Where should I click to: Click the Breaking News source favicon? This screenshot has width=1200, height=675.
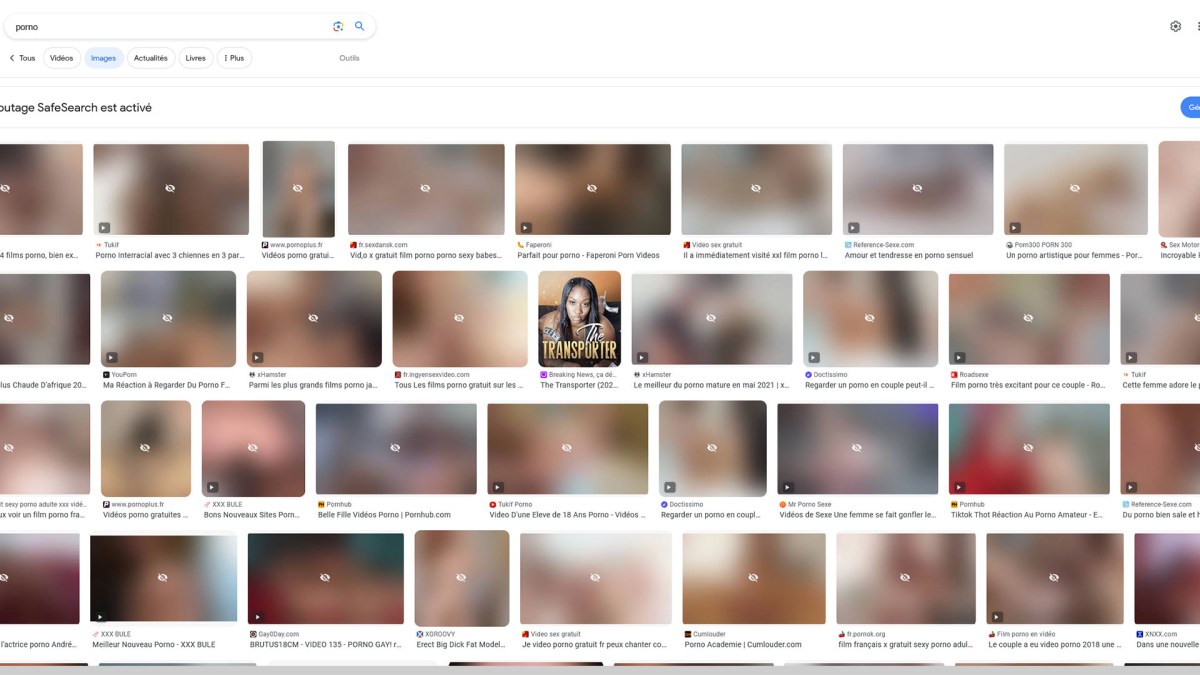coord(543,375)
